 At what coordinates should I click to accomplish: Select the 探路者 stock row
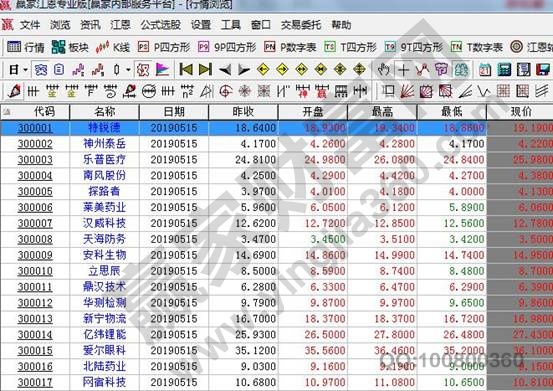tap(276, 191)
